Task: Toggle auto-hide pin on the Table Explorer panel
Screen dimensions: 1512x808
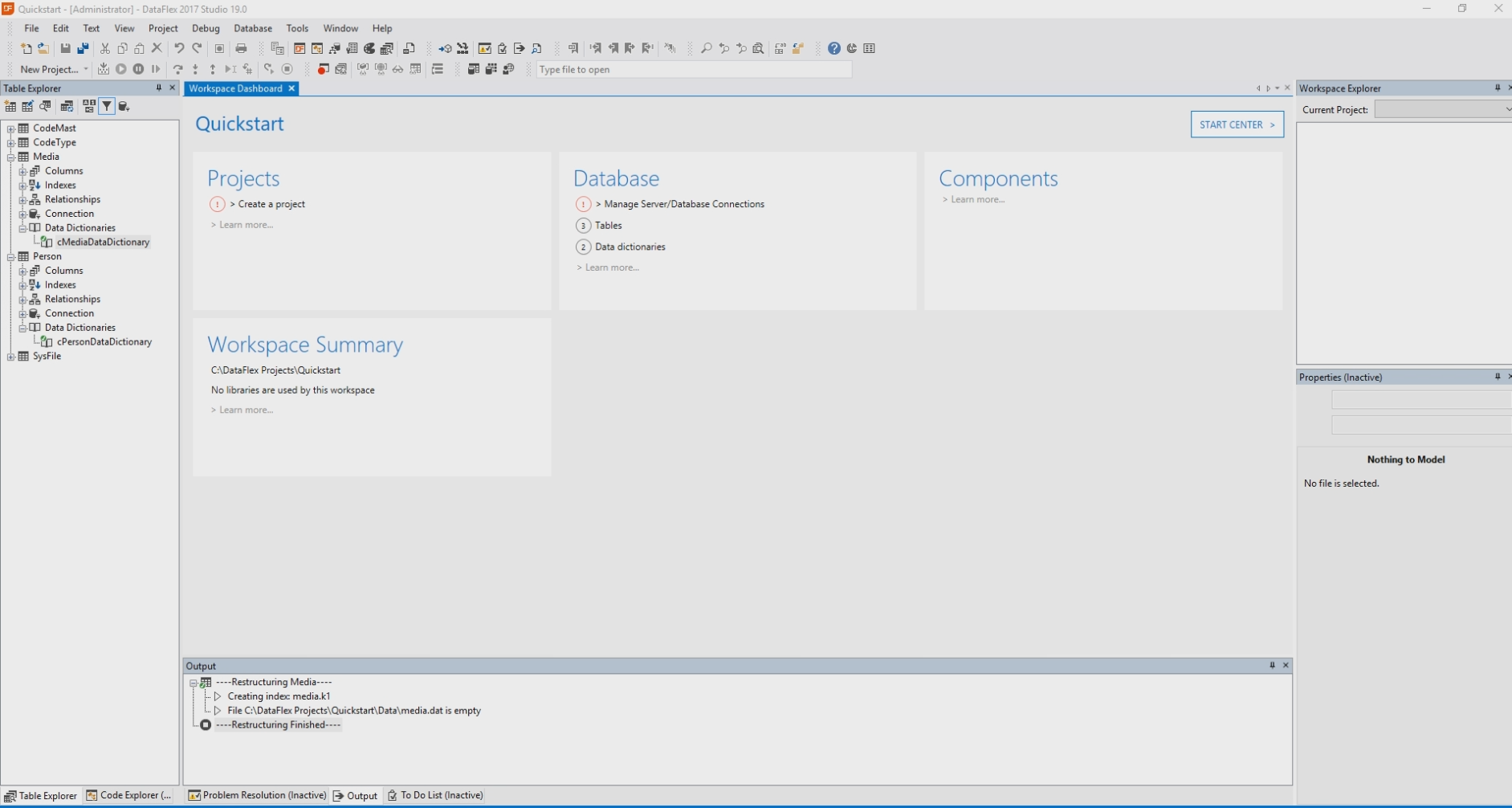Action: point(158,88)
